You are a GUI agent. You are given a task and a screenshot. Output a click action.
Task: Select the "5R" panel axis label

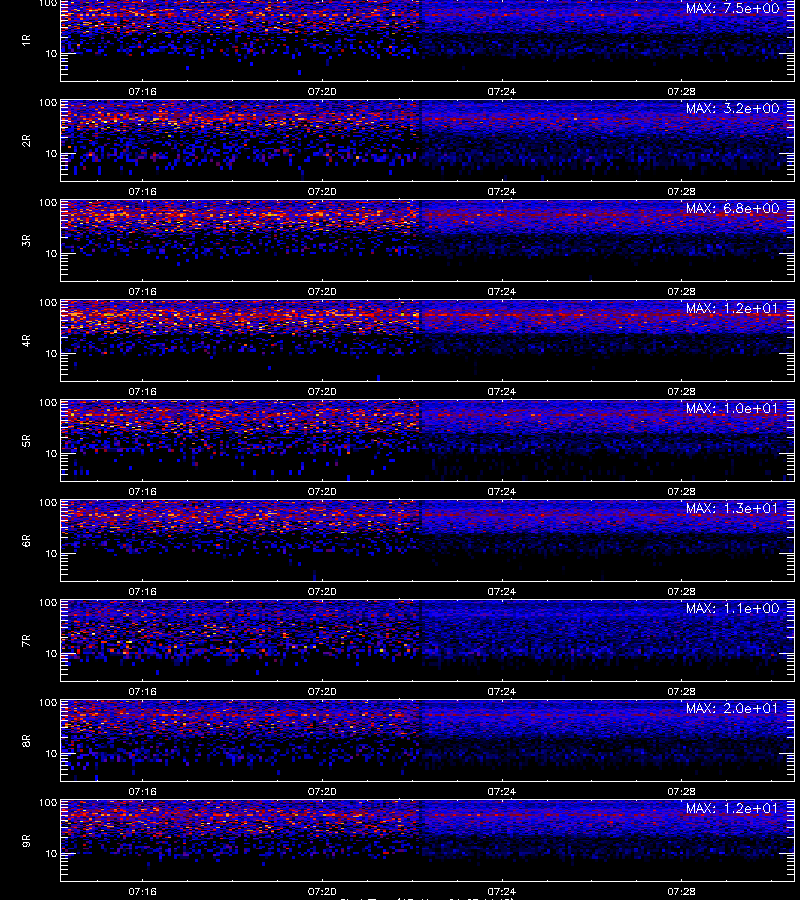26,440
